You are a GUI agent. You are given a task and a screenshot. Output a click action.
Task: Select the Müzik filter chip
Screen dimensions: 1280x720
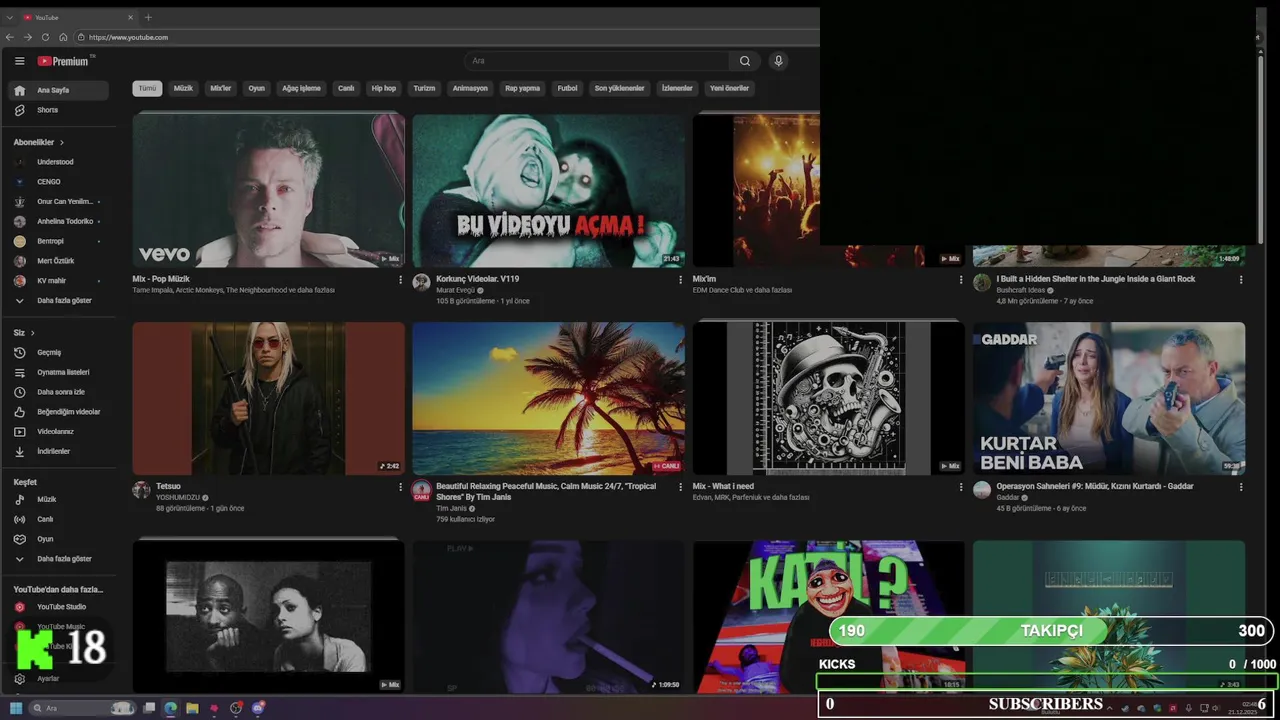(183, 88)
